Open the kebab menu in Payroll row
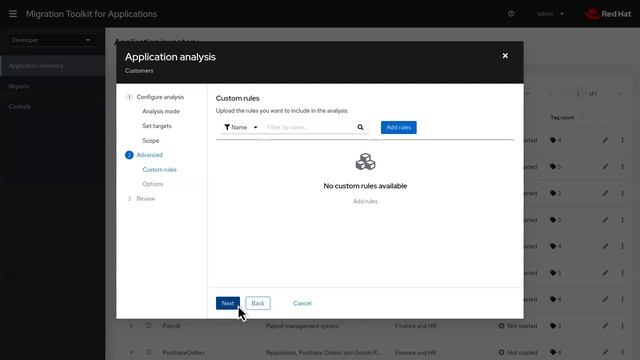The image size is (640, 360). tap(622, 326)
